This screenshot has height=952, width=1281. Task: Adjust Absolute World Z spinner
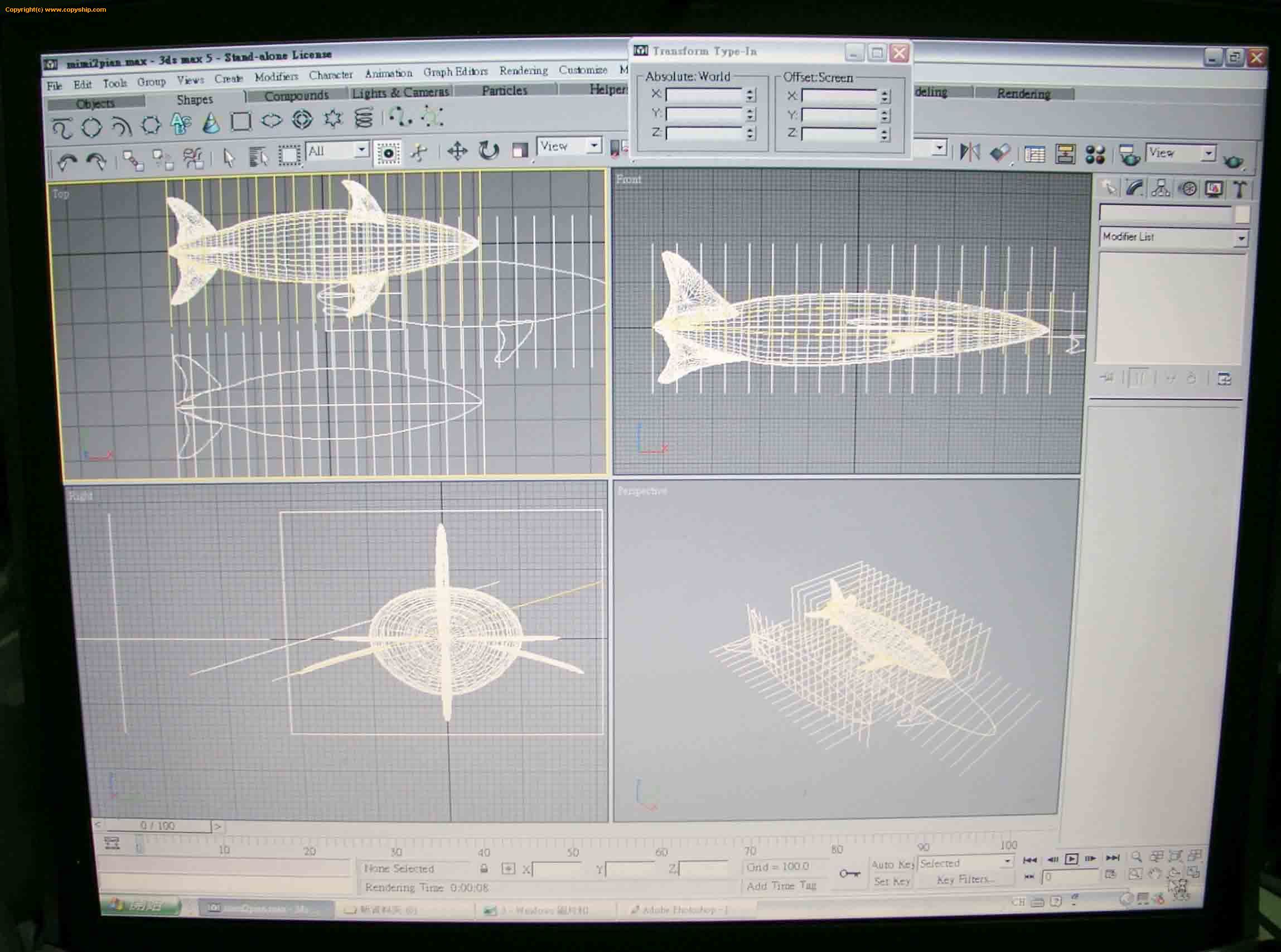750,134
